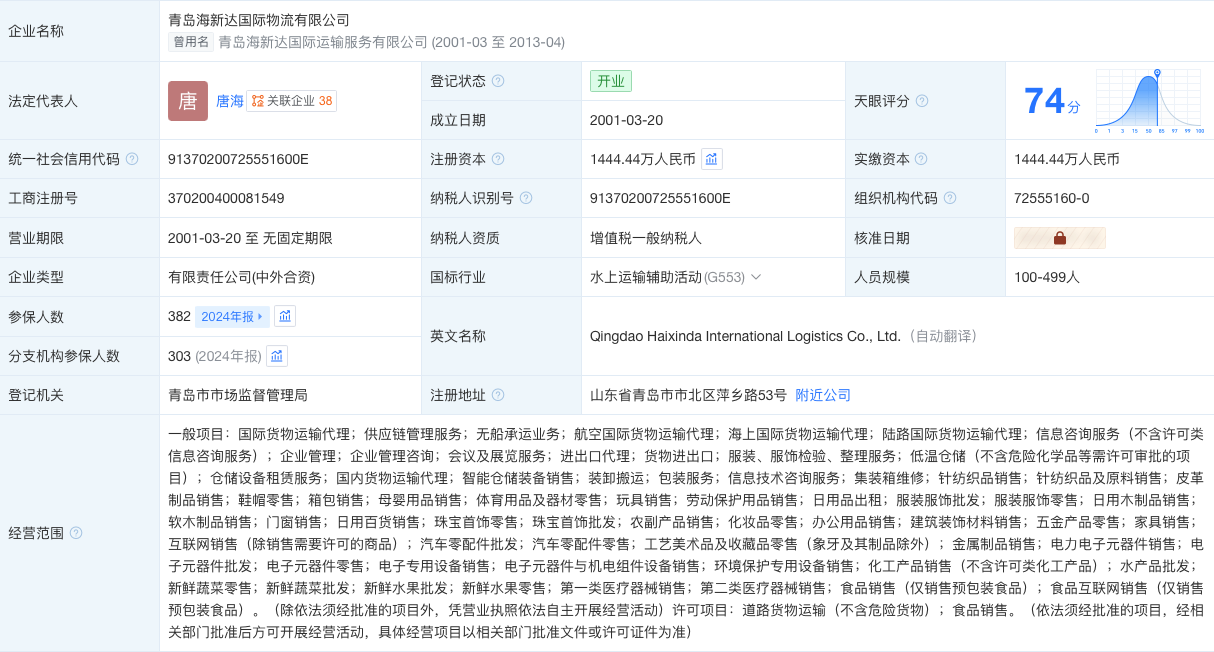Click the 关联企业 38 button
The width and height of the screenshot is (1214, 652).
[292, 101]
